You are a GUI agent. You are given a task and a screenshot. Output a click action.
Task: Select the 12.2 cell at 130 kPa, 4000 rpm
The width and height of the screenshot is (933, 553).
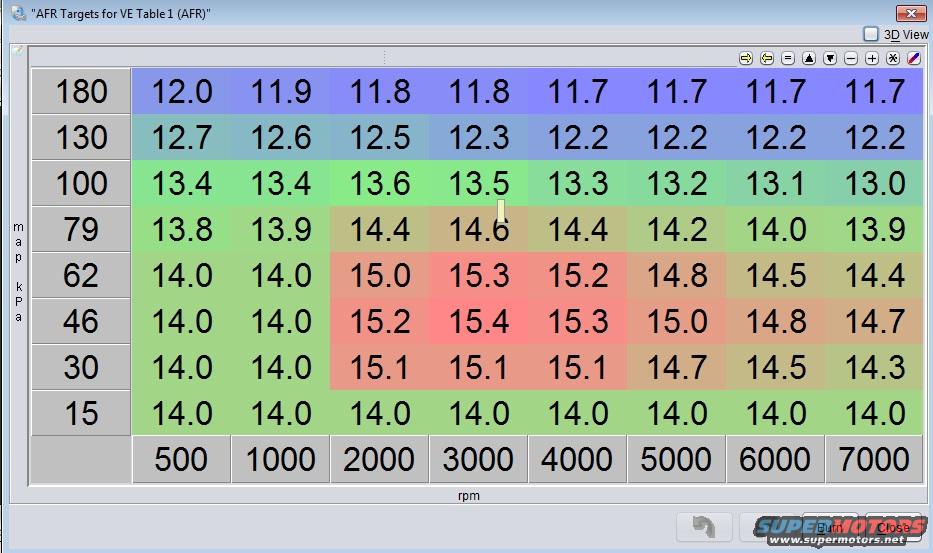coord(577,138)
